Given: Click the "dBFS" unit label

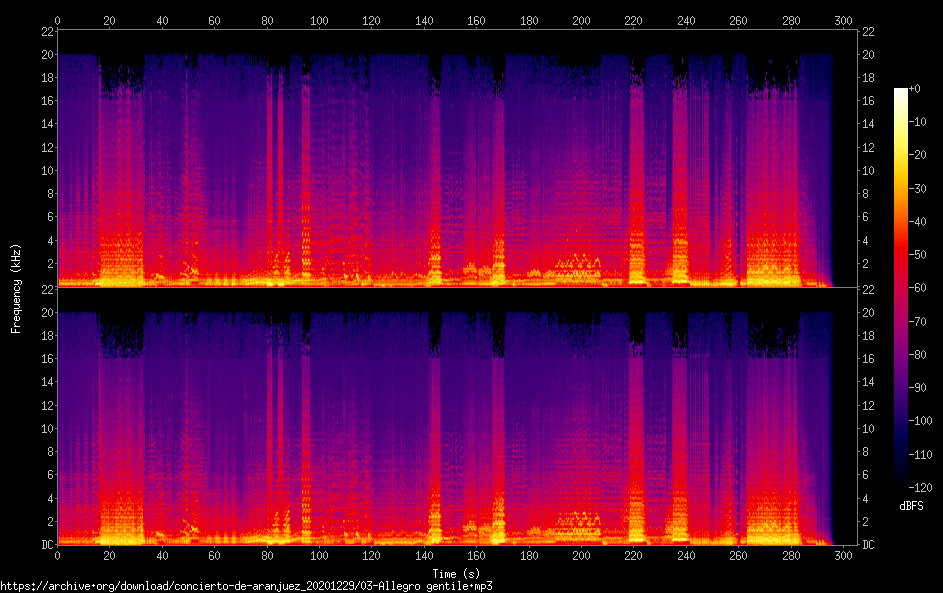Looking at the screenshot, I should [x=911, y=506].
